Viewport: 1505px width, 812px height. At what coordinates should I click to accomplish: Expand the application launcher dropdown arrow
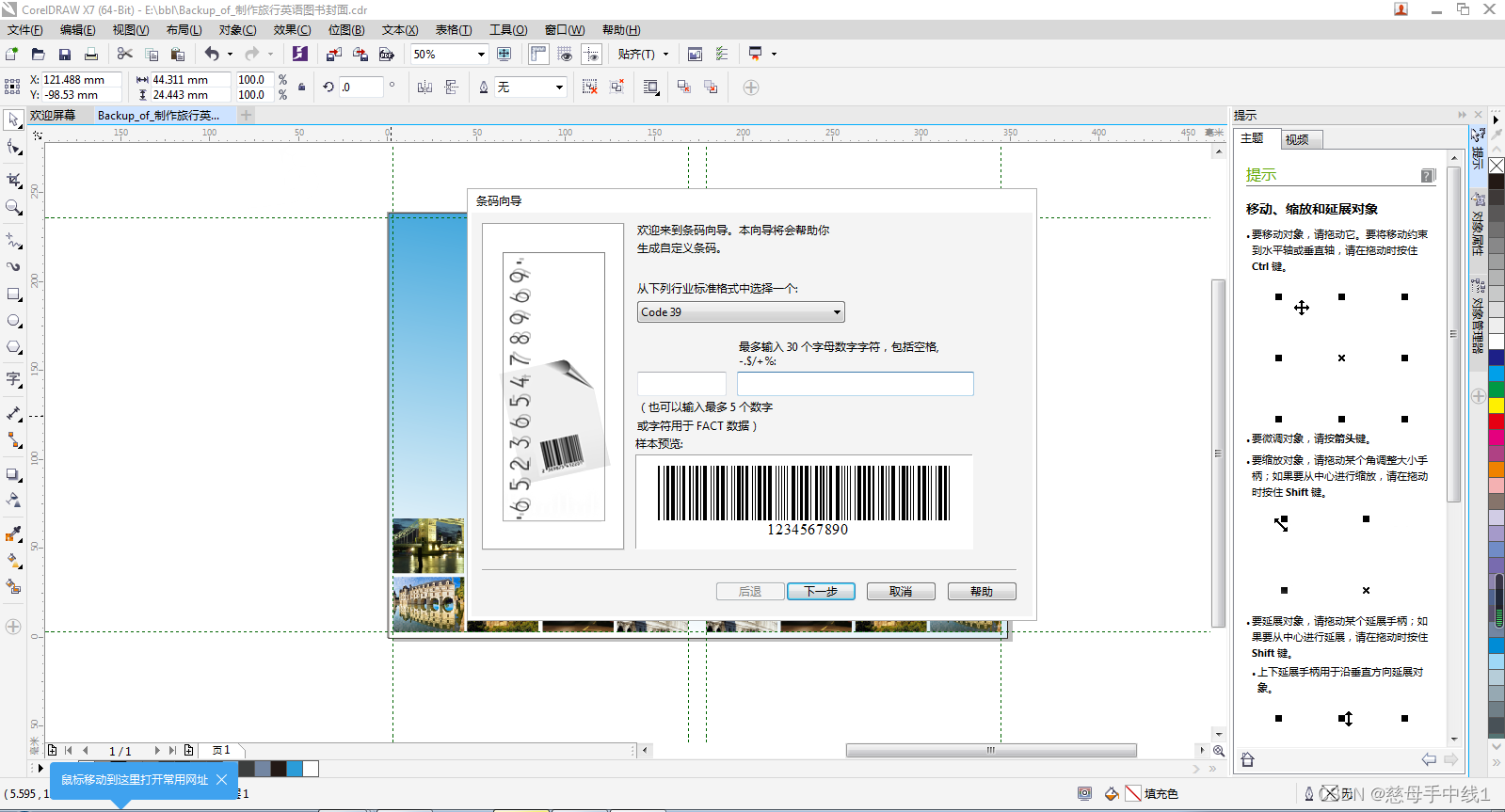point(774,54)
